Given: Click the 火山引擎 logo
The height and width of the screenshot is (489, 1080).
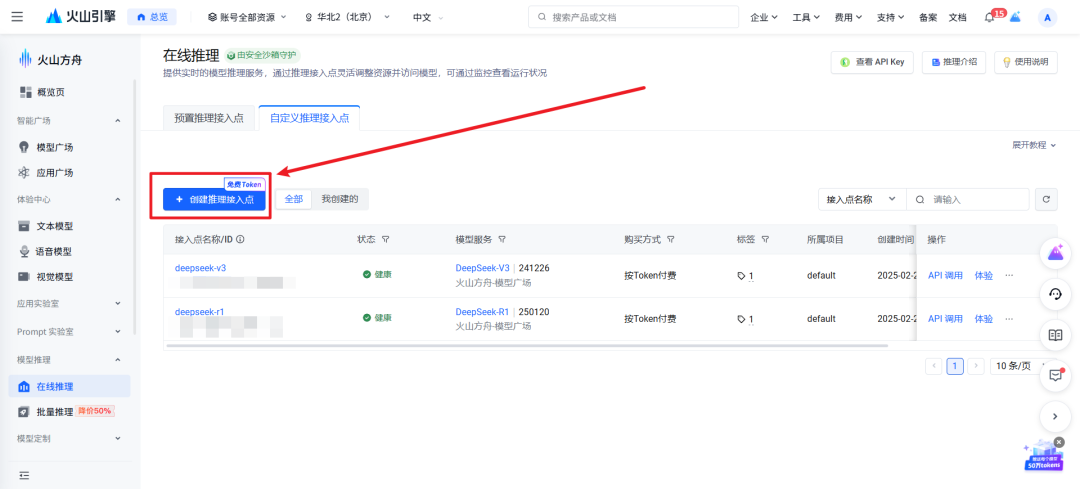Looking at the screenshot, I should point(81,17).
